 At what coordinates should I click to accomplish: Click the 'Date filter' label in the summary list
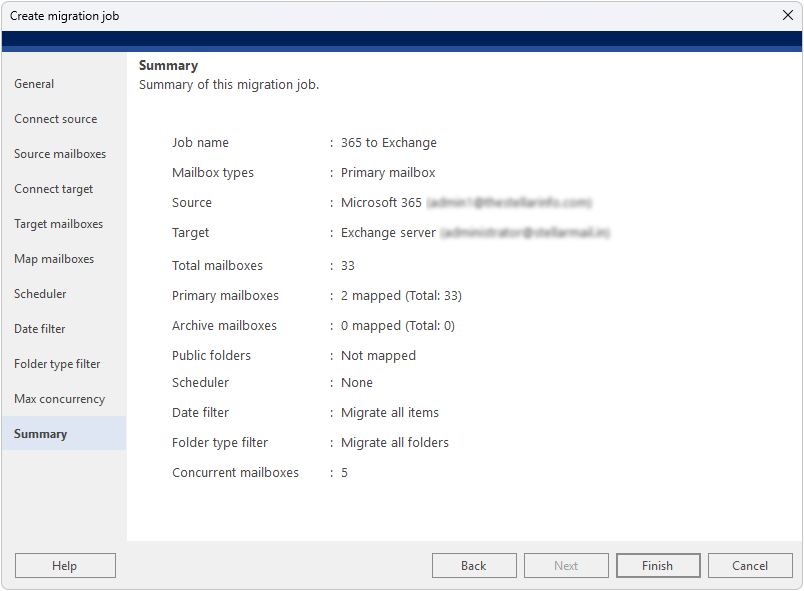(x=200, y=413)
